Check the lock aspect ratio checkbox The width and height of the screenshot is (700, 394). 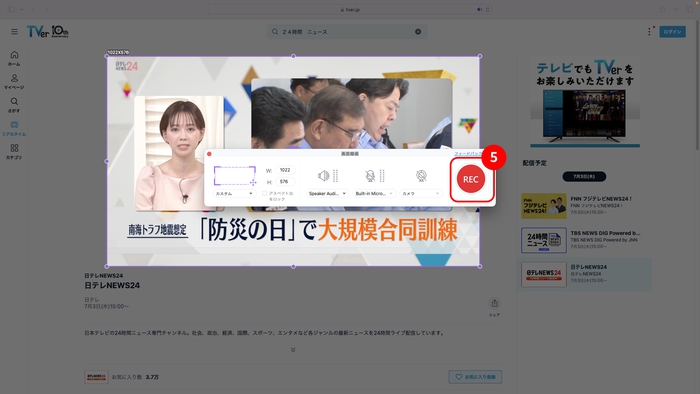pyautogui.click(x=264, y=193)
